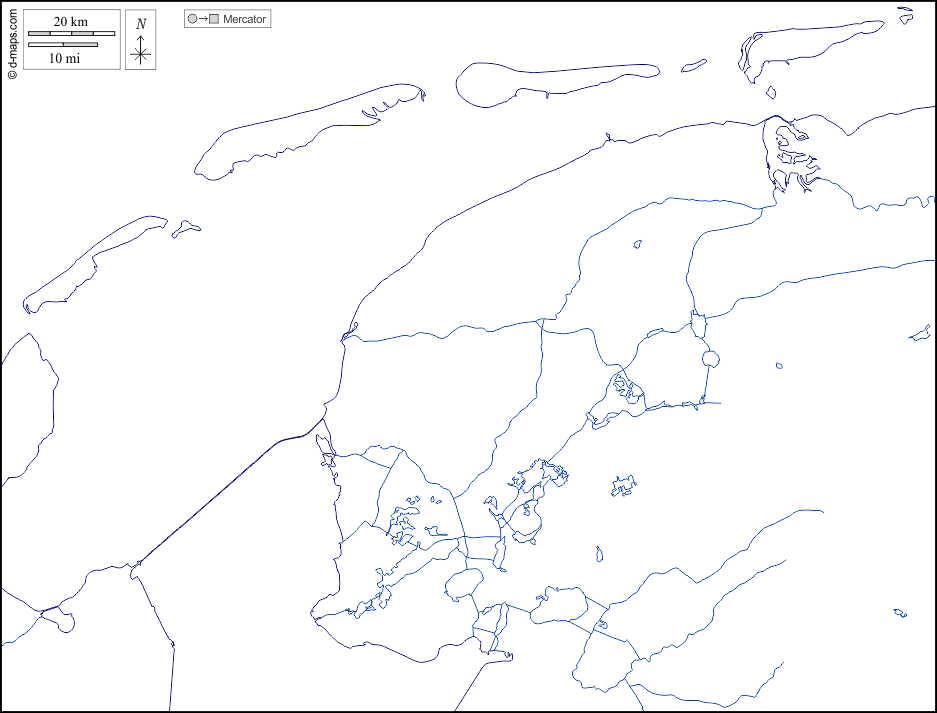Screen dimensions: 937x713
Task: Click the arrow between circle and square
Action: [202, 19]
